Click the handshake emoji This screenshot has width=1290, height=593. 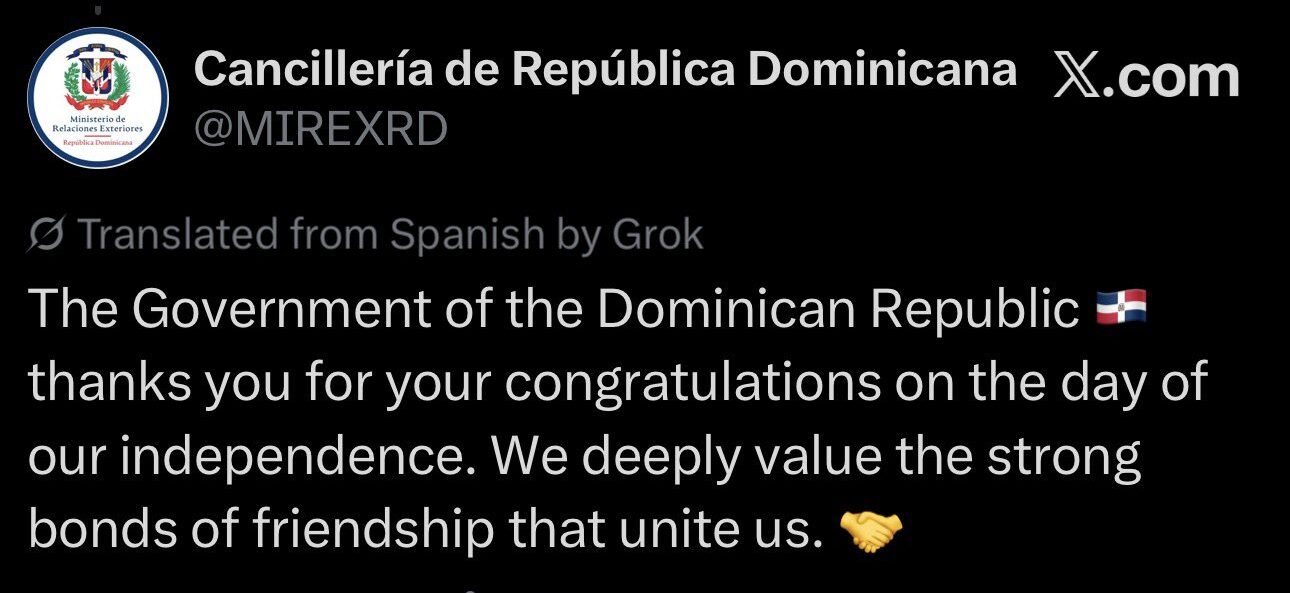(871, 531)
